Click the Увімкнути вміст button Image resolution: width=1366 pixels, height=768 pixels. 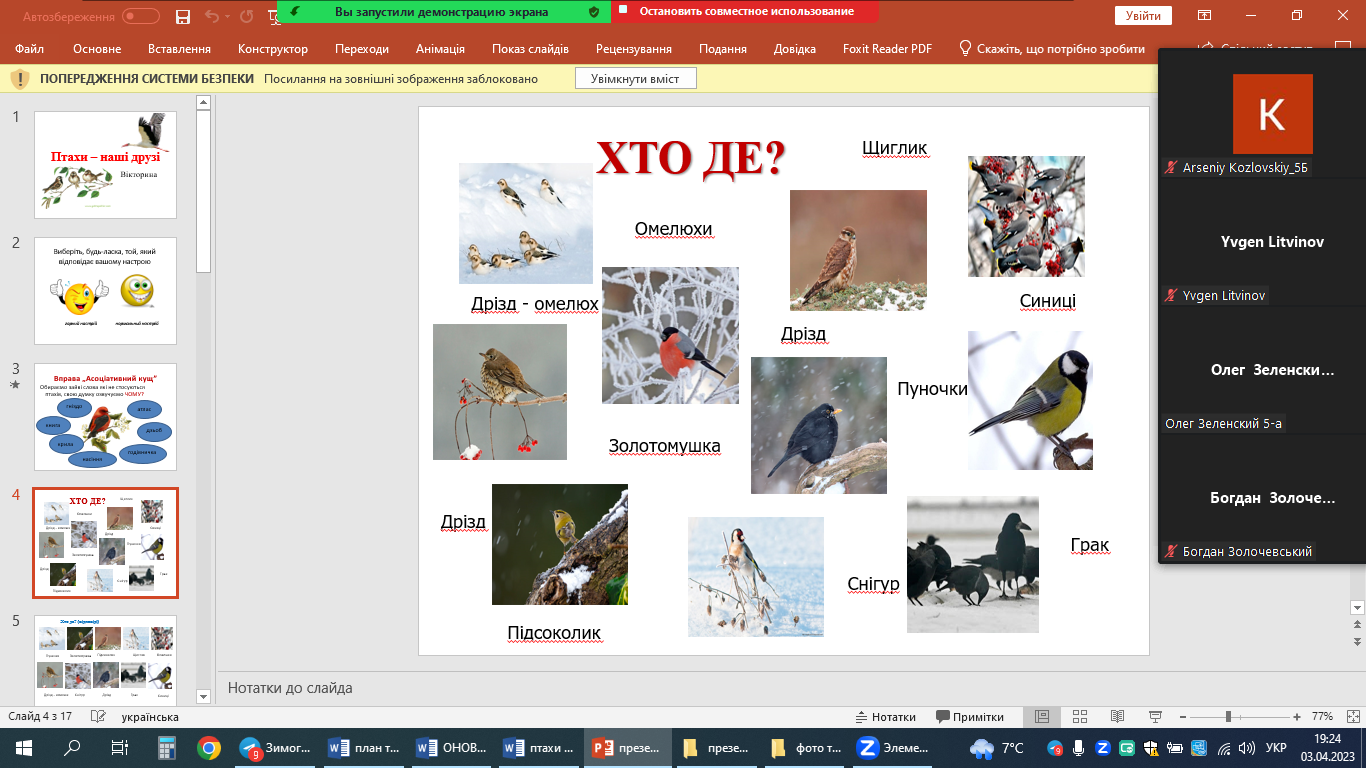(635, 79)
